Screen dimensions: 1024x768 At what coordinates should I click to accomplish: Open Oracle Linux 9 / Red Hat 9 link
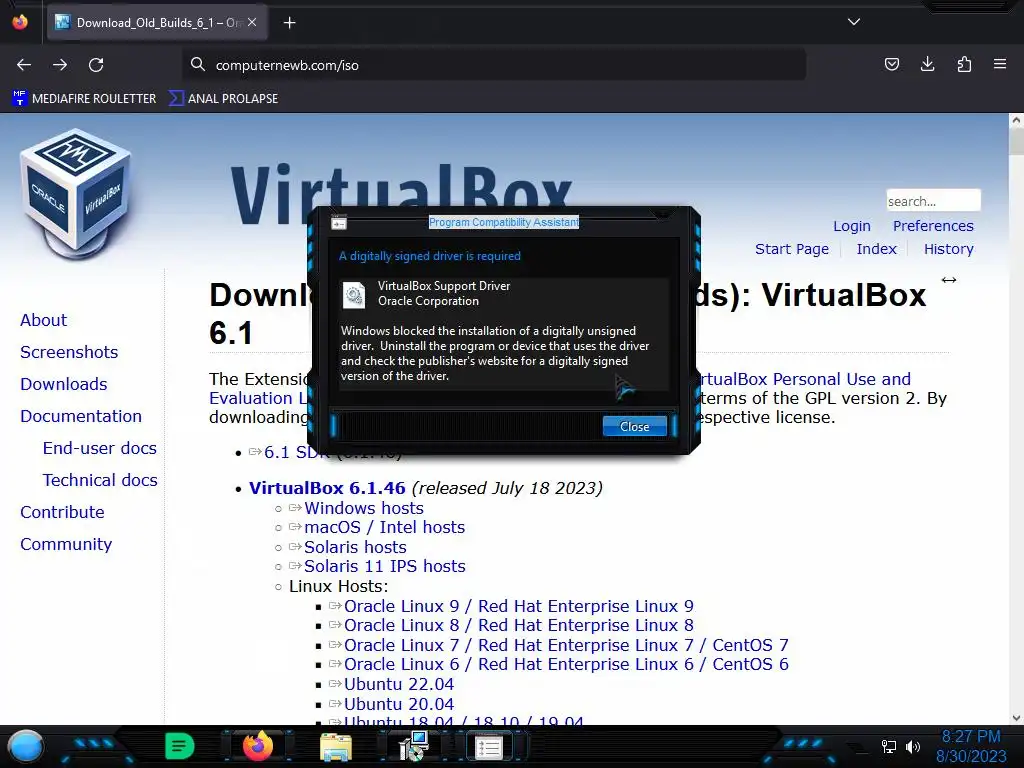coord(519,606)
